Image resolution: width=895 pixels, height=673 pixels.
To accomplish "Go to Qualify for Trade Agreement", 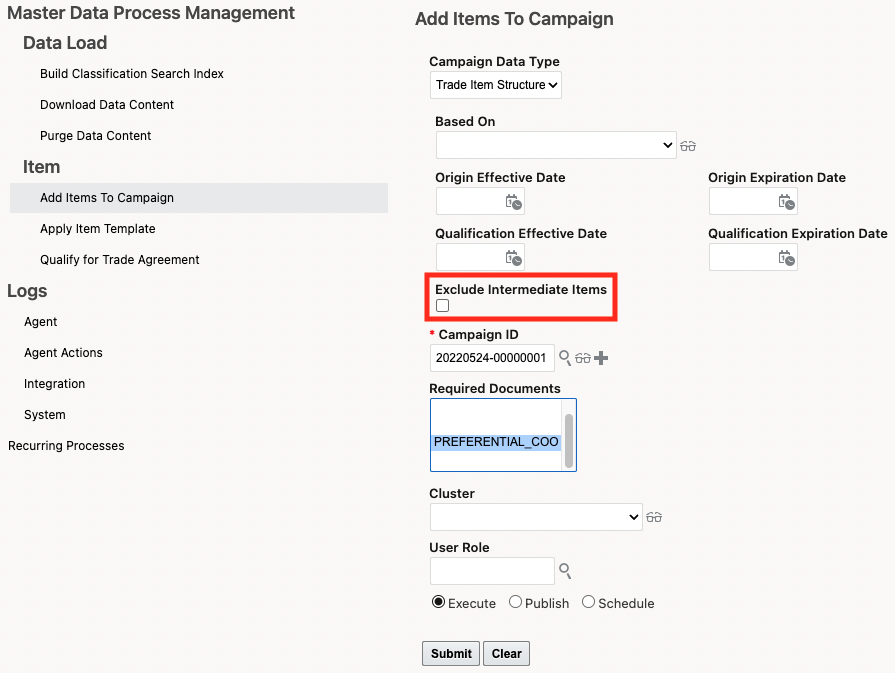I will pyautogui.click(x=120, y=260).
